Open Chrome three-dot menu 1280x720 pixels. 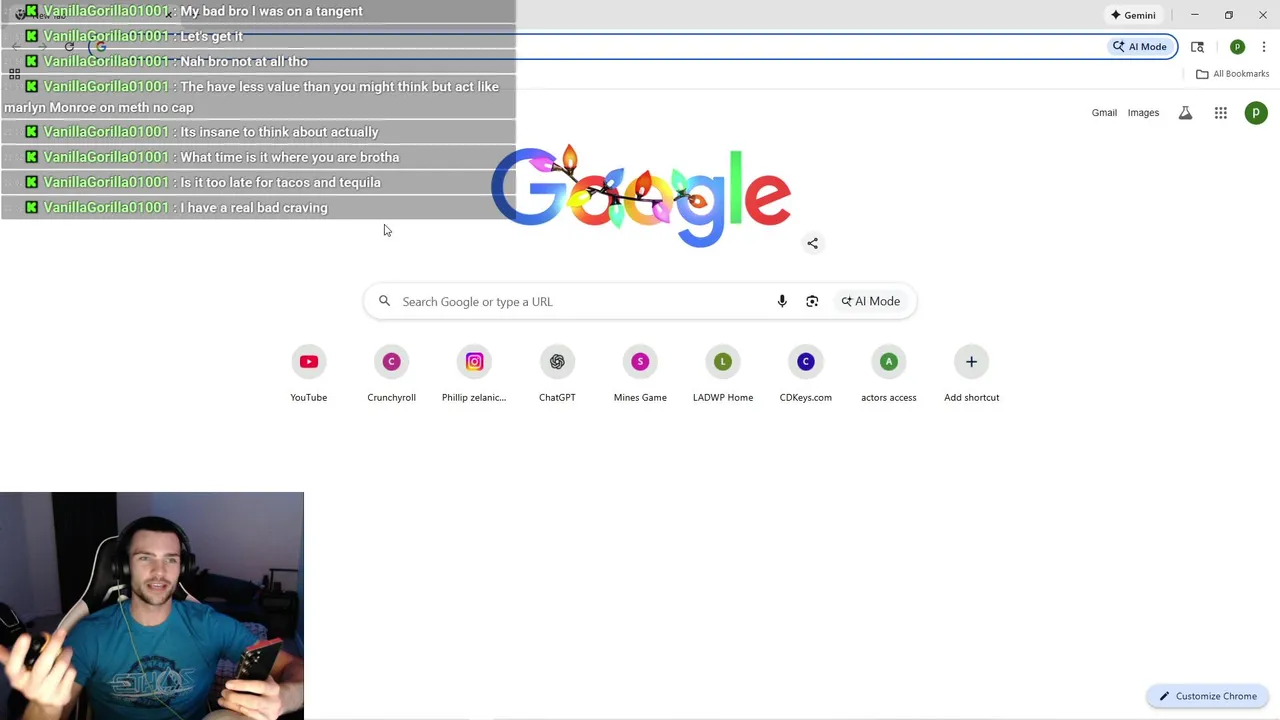1264,47
